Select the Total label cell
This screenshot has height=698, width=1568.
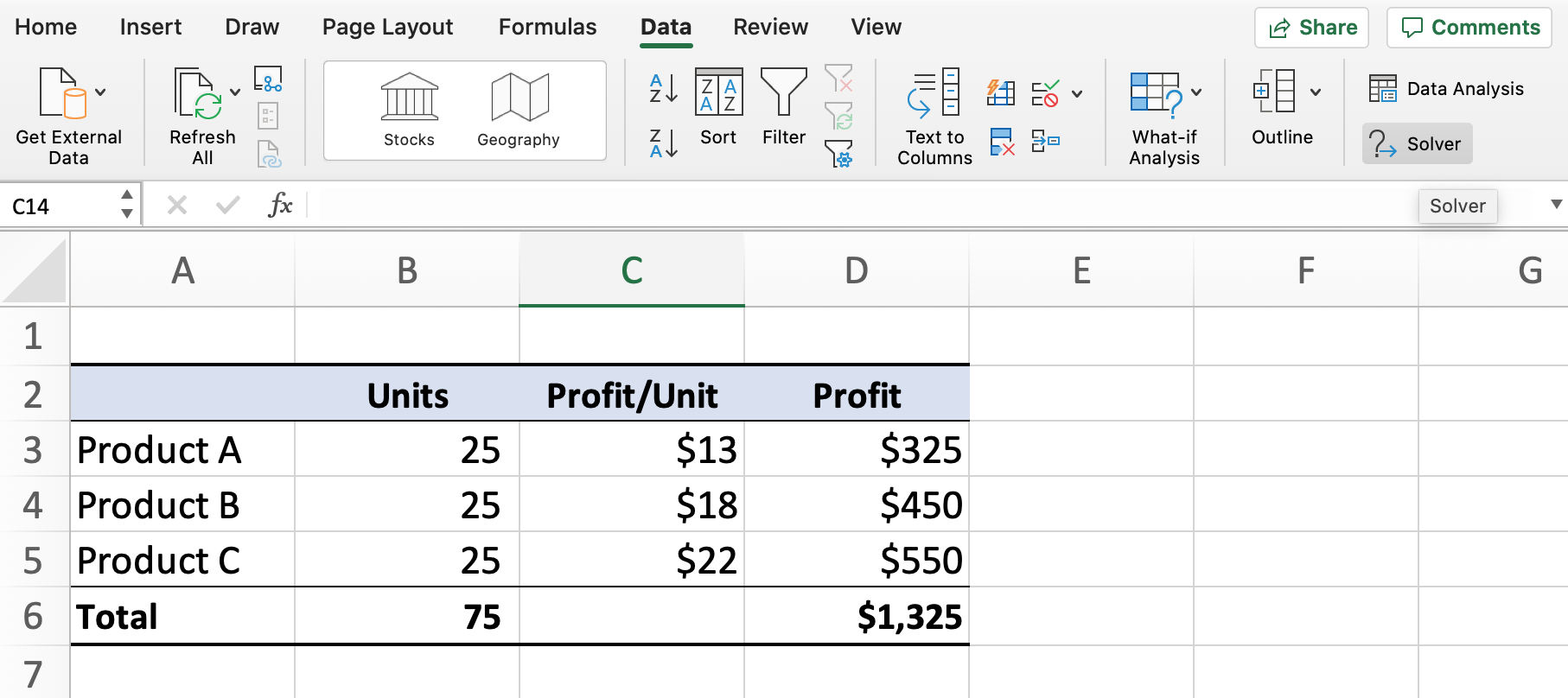(x=182, y=616)
